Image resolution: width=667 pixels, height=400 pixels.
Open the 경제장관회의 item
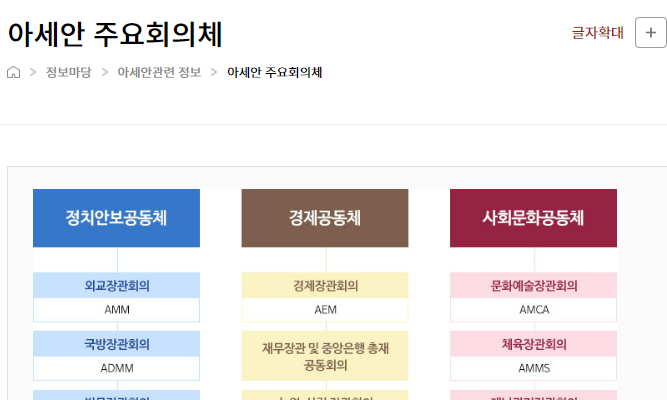point(325,285)
